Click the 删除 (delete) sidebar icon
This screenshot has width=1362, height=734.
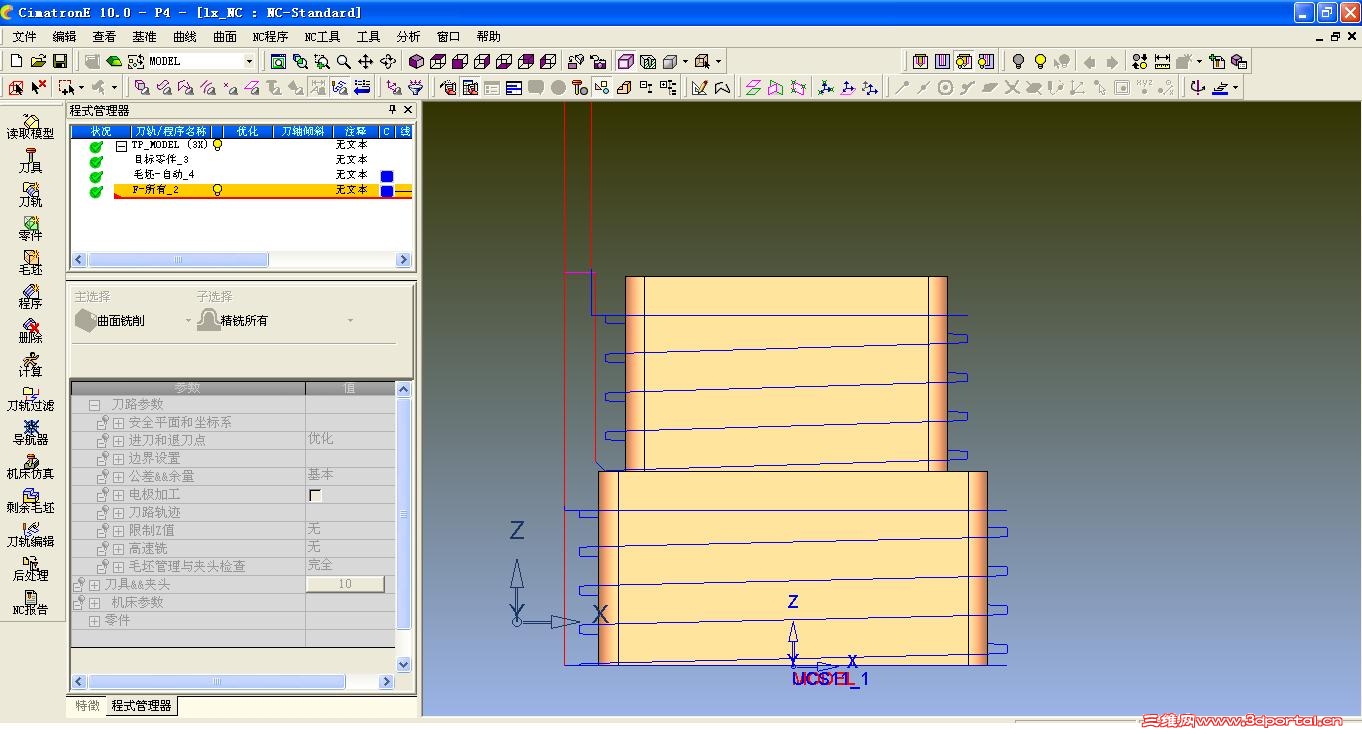click(30, 330)
